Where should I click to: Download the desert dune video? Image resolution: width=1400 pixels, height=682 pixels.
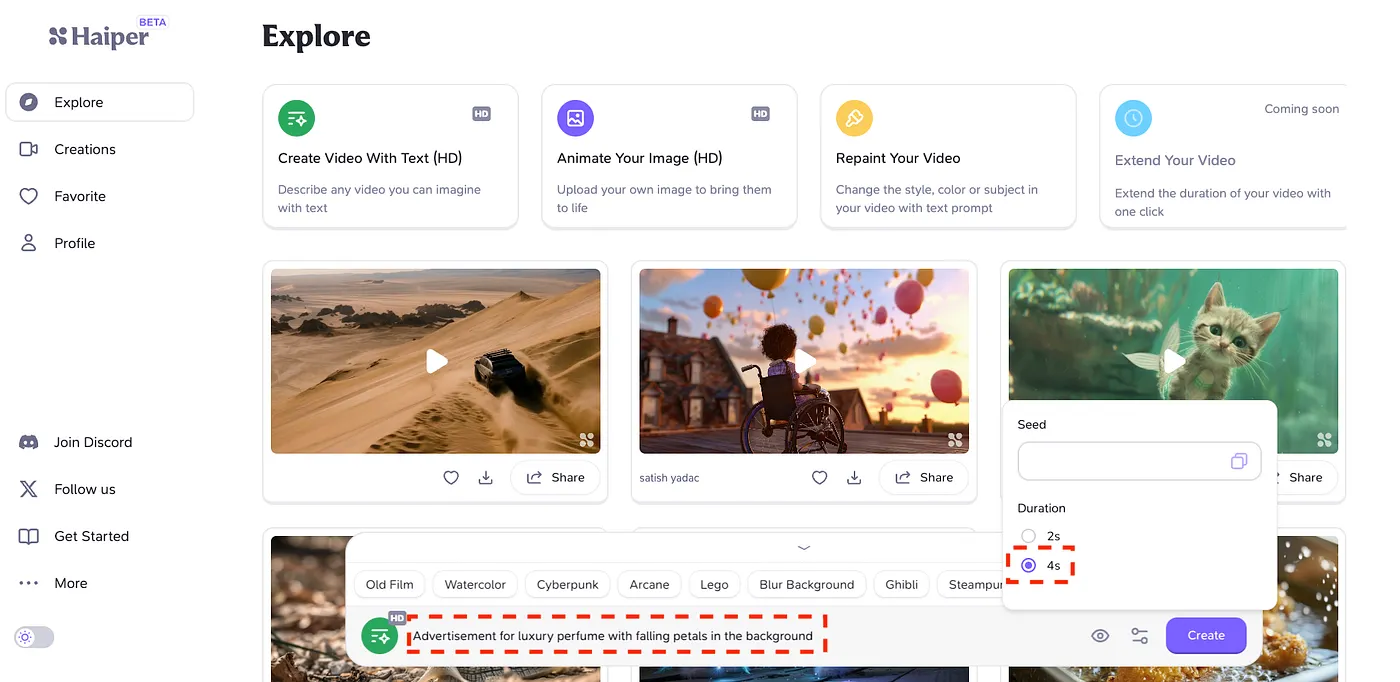coord(486,478)
